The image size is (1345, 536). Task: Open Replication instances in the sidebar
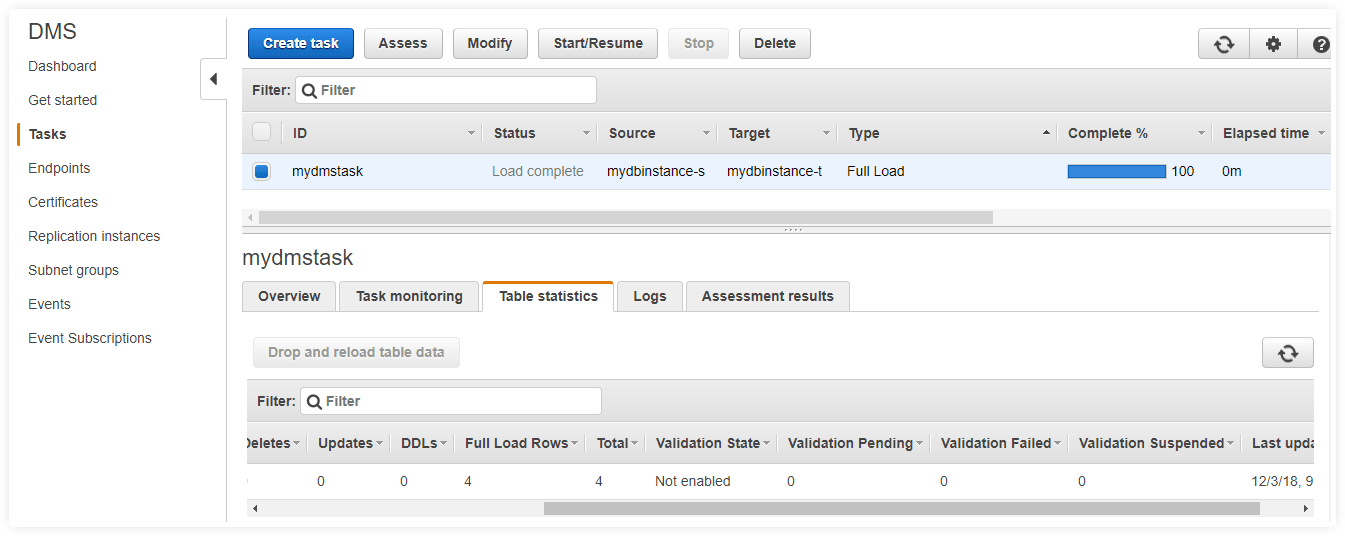pos(94,236)
